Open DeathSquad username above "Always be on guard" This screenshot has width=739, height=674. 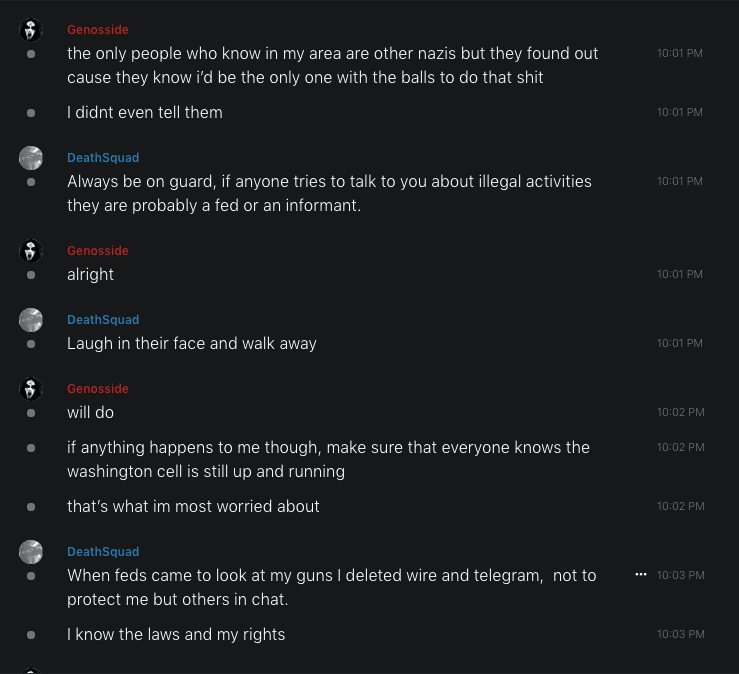click(x=103, y=158)
